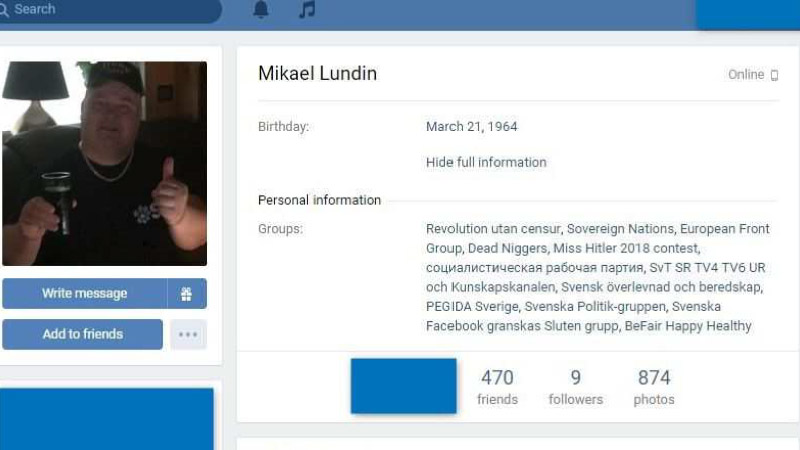Open the profile photo of Mikael Lundin
The width and height of the screenshot is (800, 450).
point(105,163)
